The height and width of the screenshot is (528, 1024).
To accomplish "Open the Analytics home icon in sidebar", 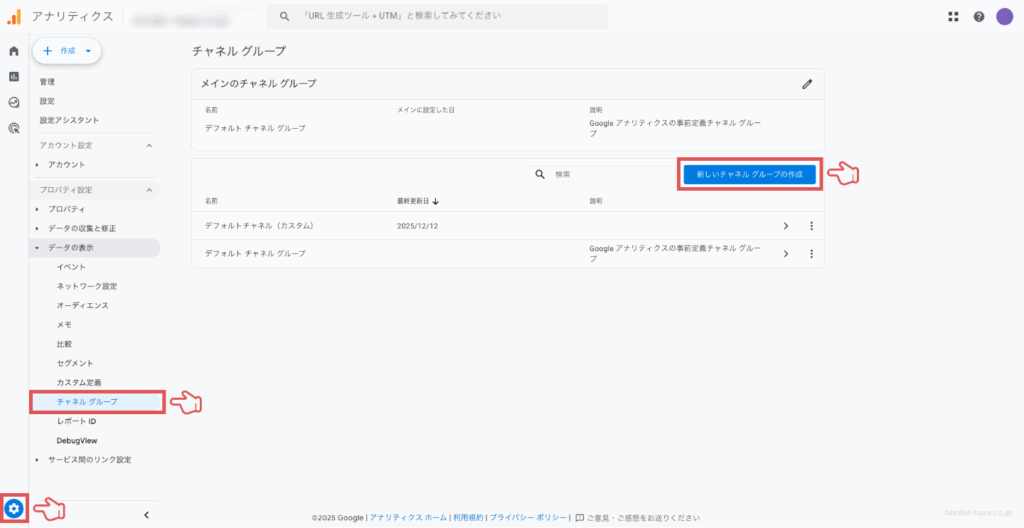I will [x=14, y=51].
